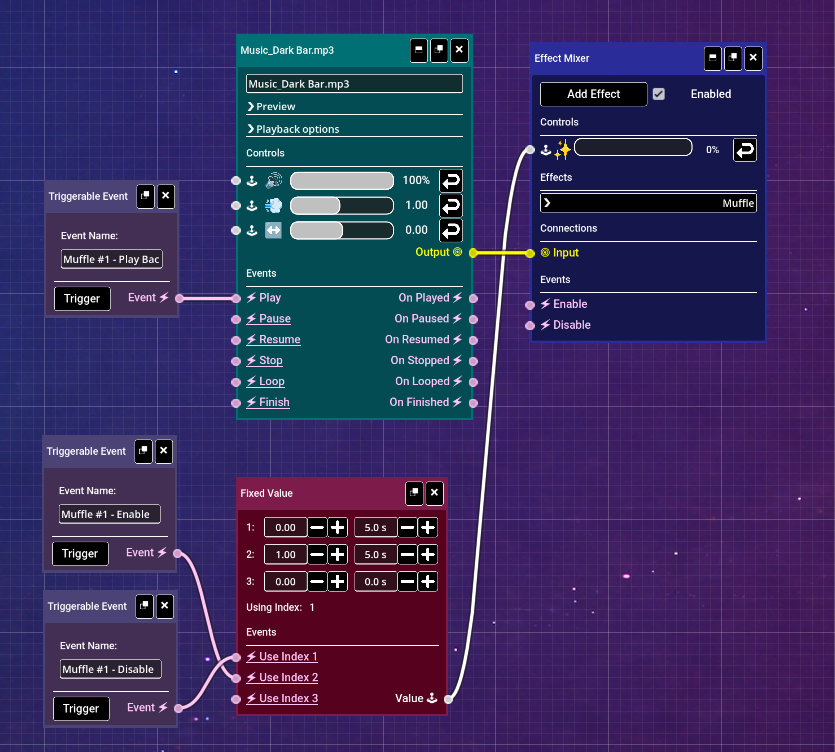The height and width of the screenshot is (752, 835).
Task: Click the pitch wind icon in Controls
Action: [x=274, y=205]
